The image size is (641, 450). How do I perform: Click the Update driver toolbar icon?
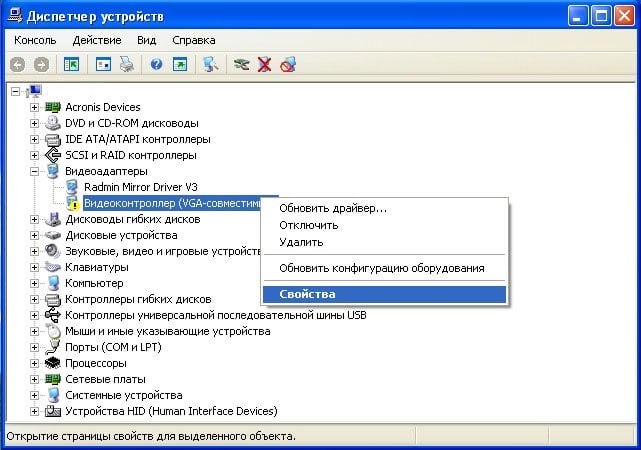point(241,64)
